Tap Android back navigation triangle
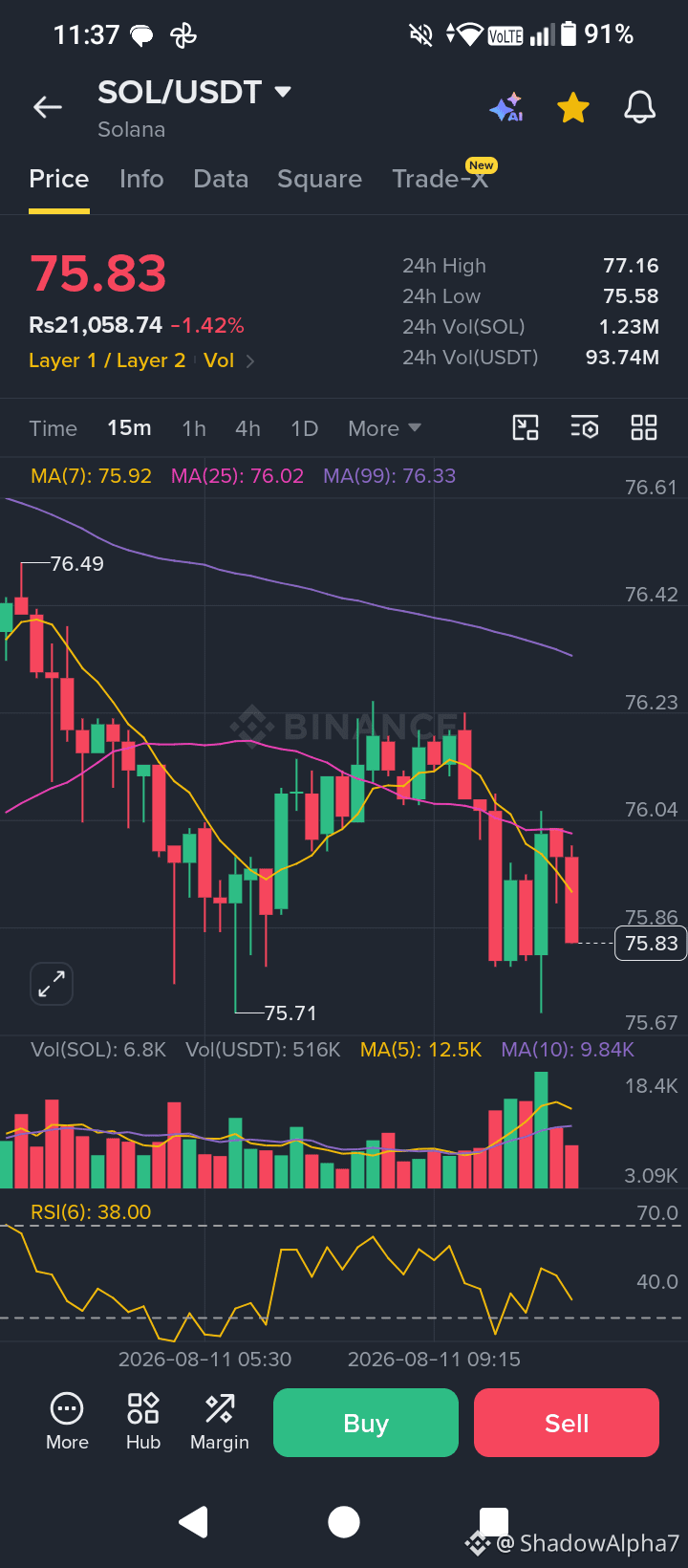Screen dimensions: 688x1568 194,1521
